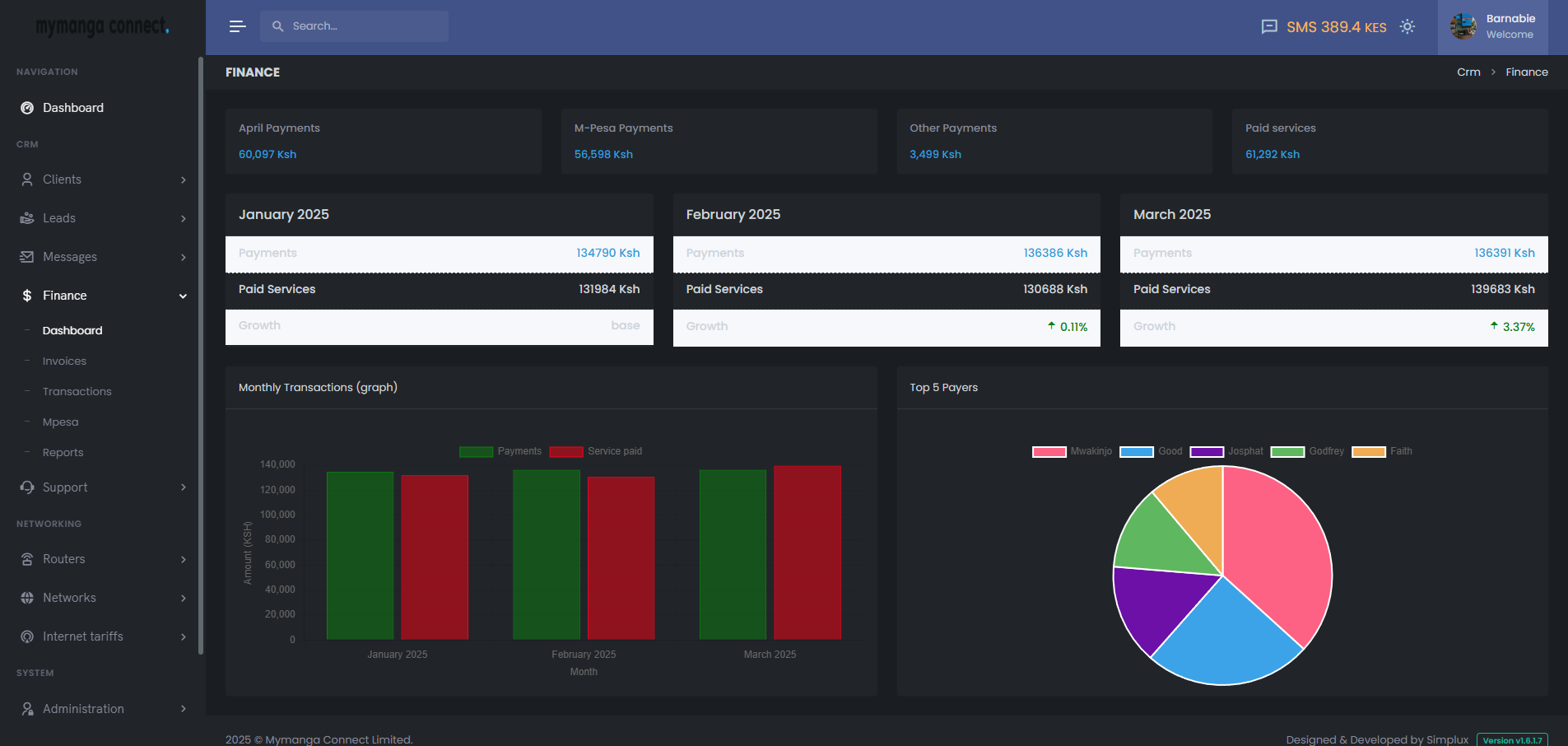1568x746 pixels.
Task: Click the Support headset icon
Action: (27, 487)
